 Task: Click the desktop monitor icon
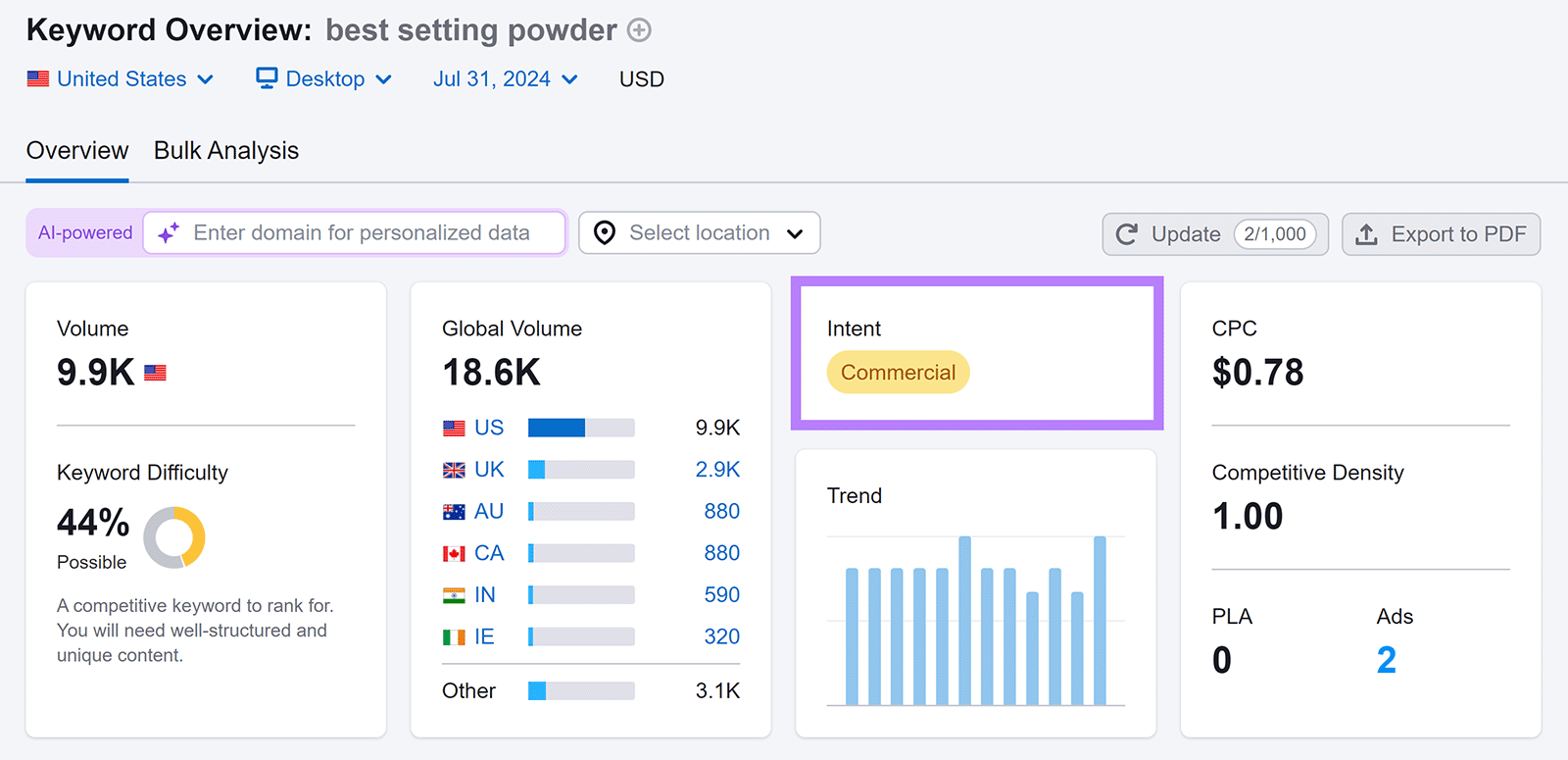tap(267, 77)
